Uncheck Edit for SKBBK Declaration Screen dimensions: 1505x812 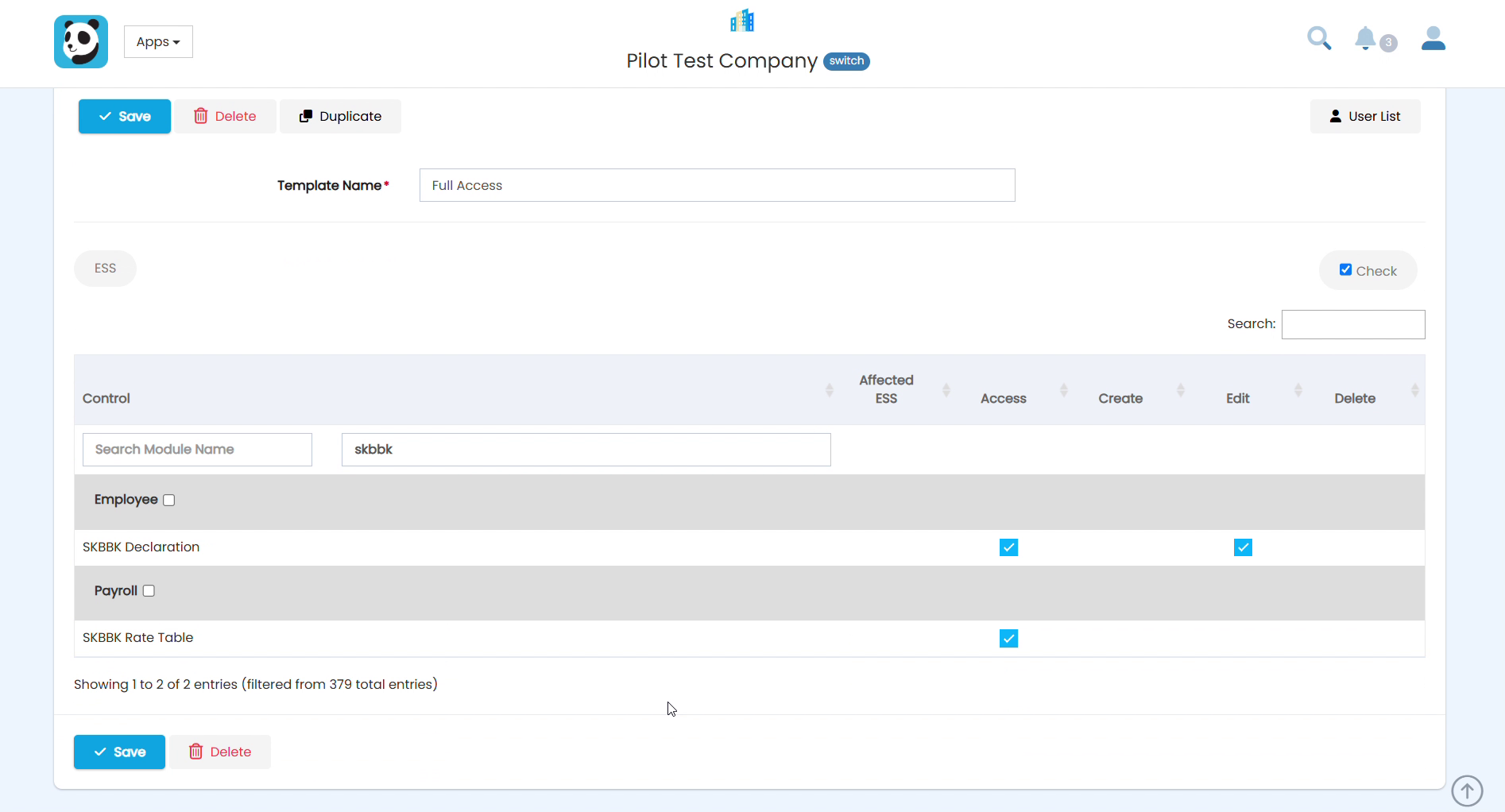(1243, 547)
